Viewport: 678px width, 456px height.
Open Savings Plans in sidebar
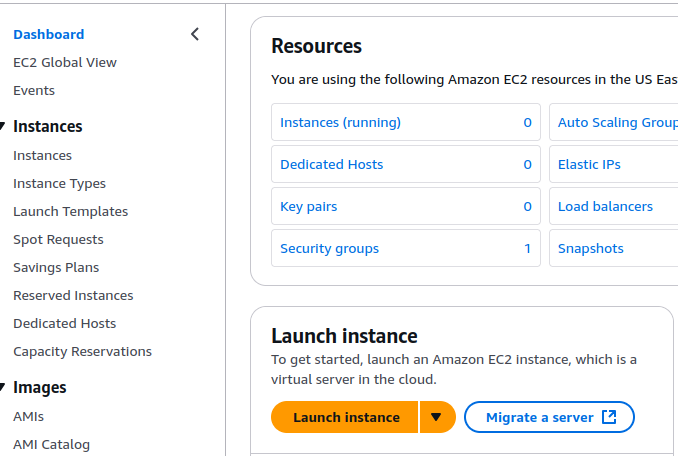[56, 267]
